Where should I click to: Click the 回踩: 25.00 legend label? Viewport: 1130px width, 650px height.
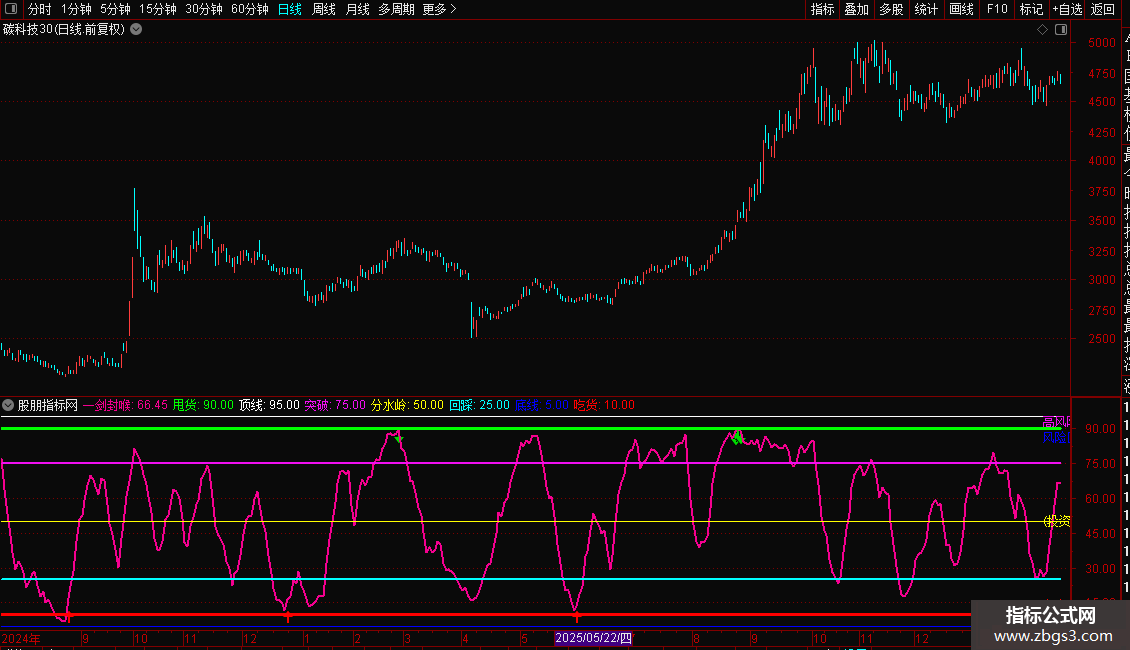tap(479, 405)
